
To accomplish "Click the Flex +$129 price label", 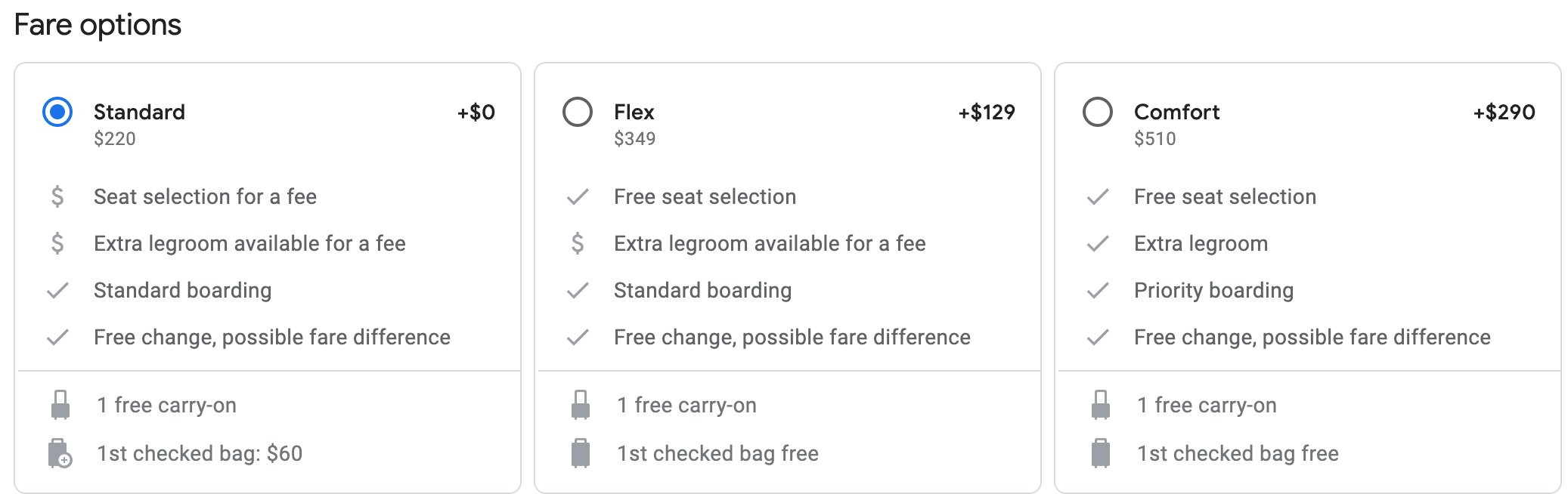I will pos(986,113).
